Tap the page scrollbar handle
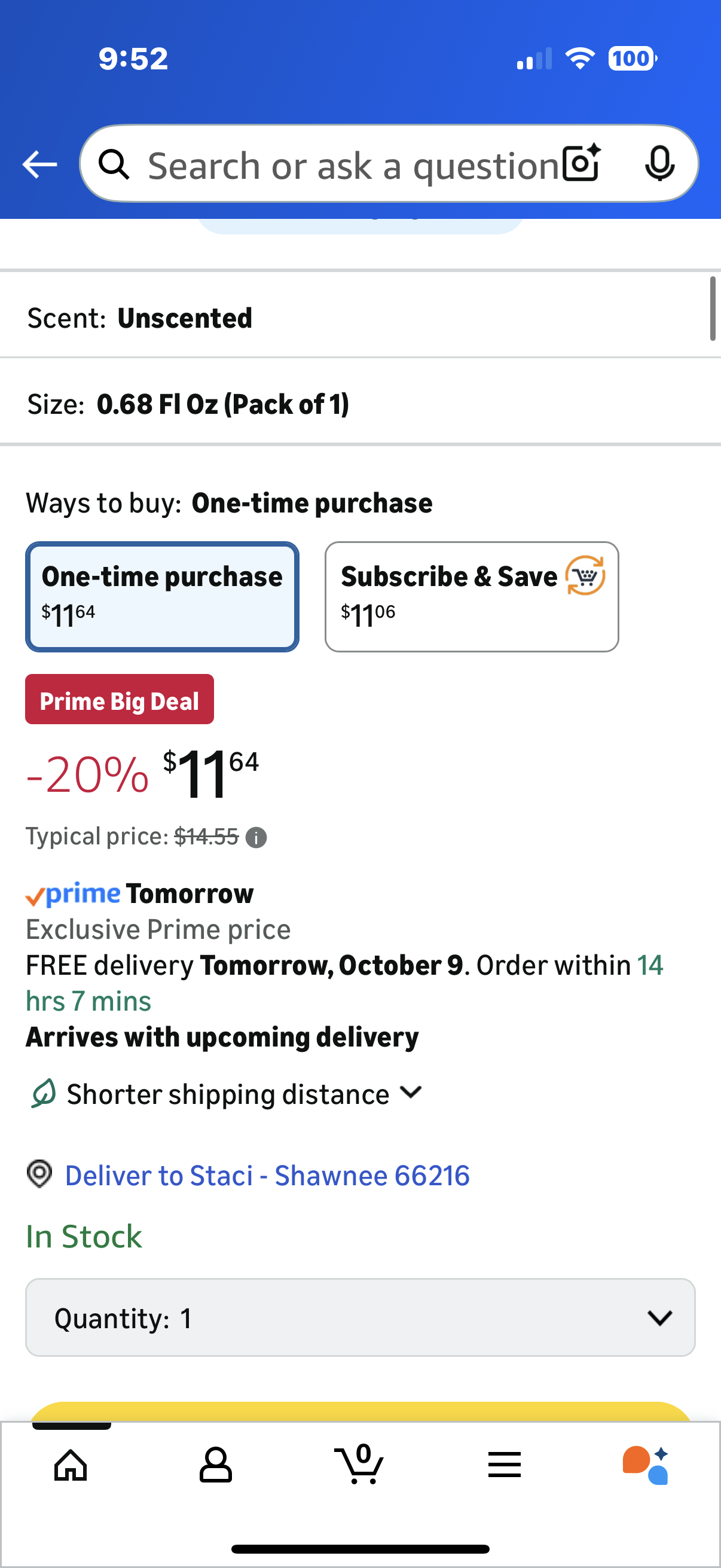The height and width of the screenshot is (1568, 721). pyautogui.click(x=713, y=309)
